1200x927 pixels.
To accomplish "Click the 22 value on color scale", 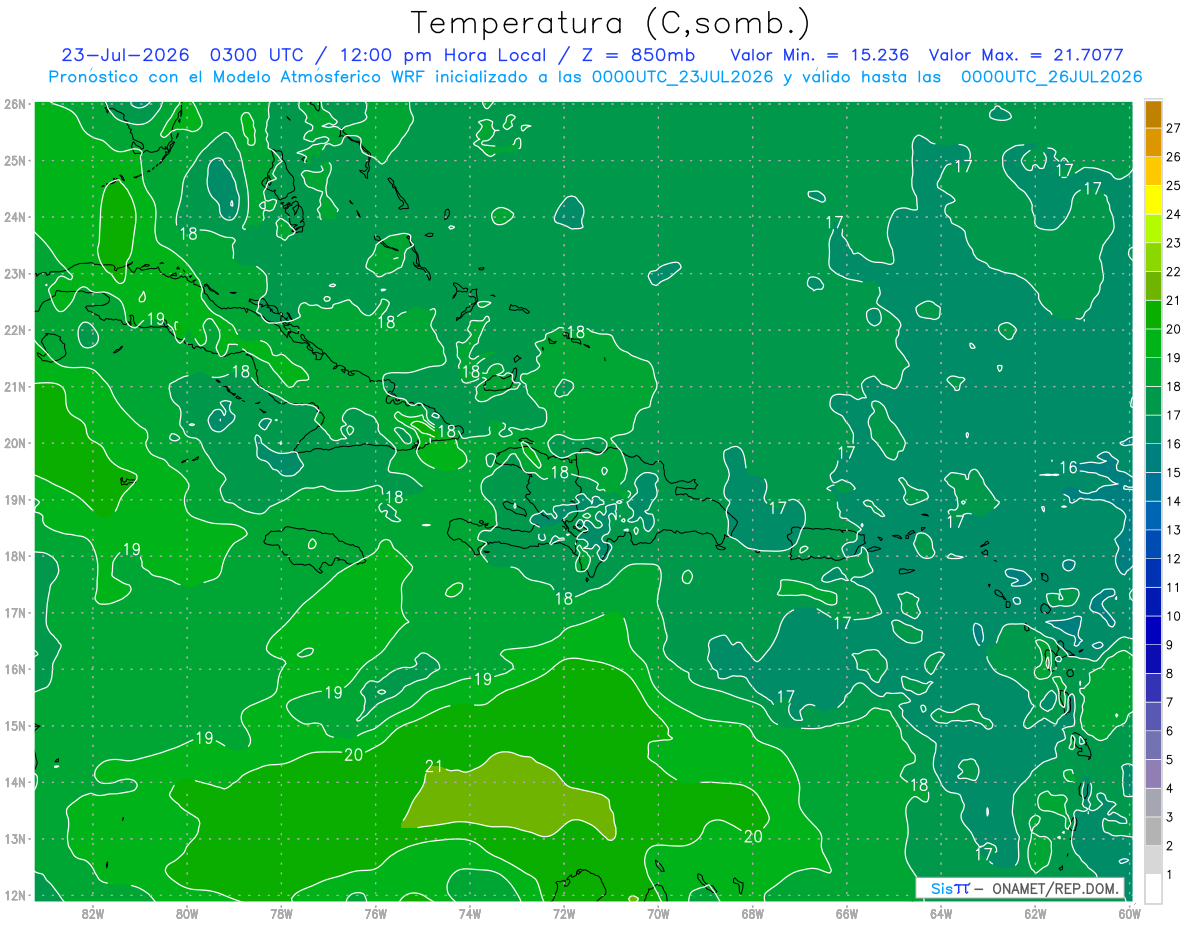I will 1173,271.
